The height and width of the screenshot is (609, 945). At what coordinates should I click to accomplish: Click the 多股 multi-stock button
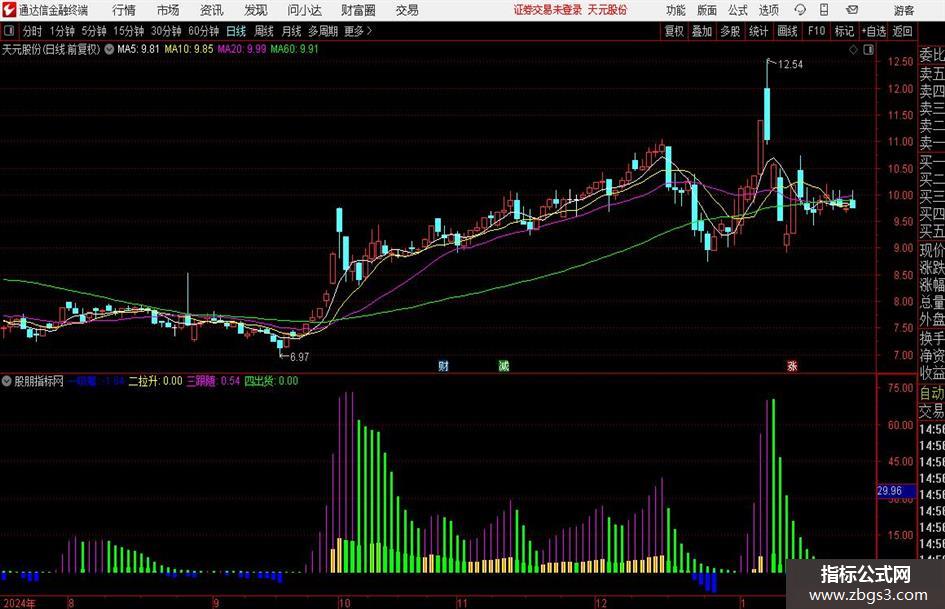(730, 31)
